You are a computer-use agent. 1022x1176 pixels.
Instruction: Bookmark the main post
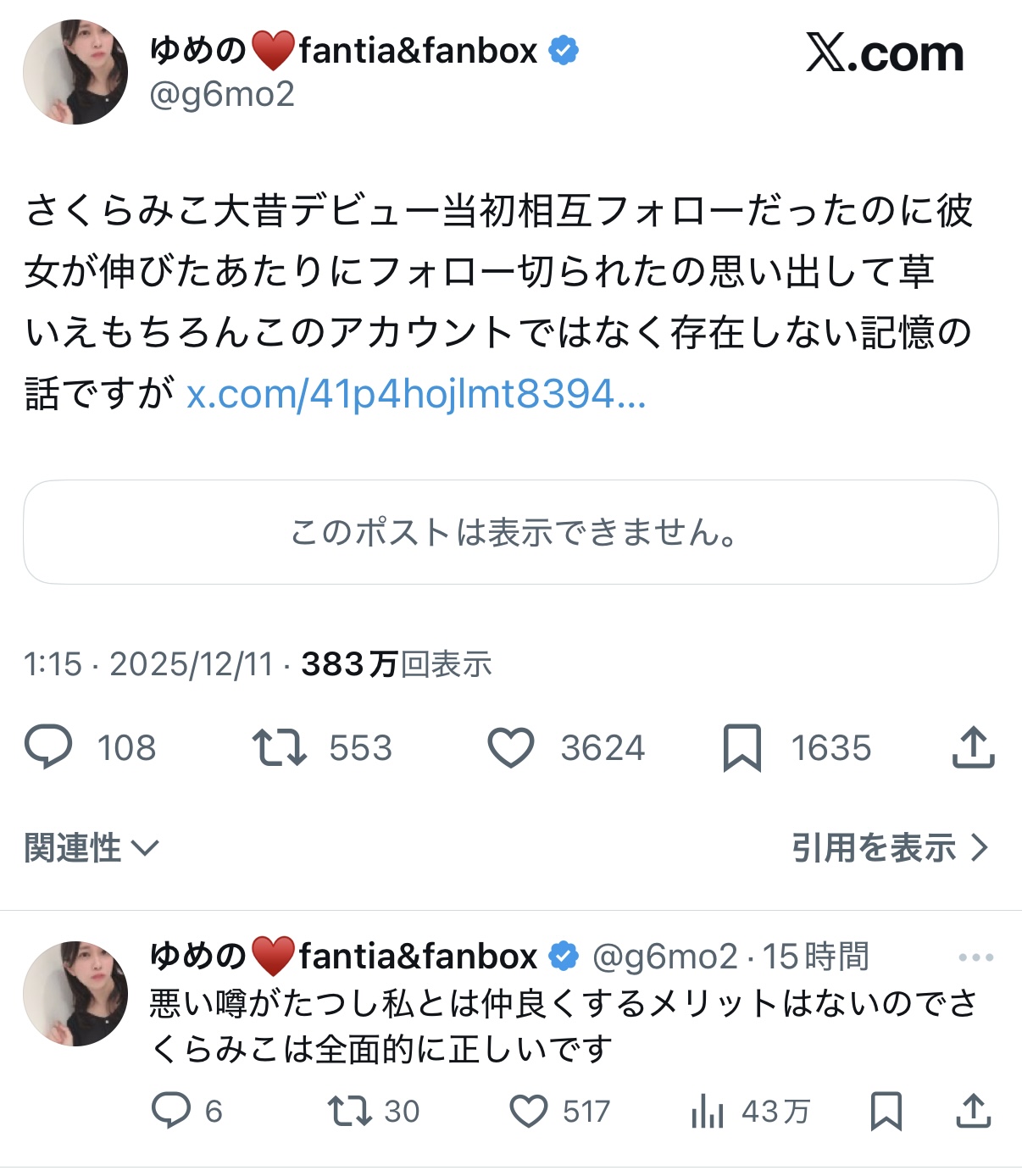742,747
